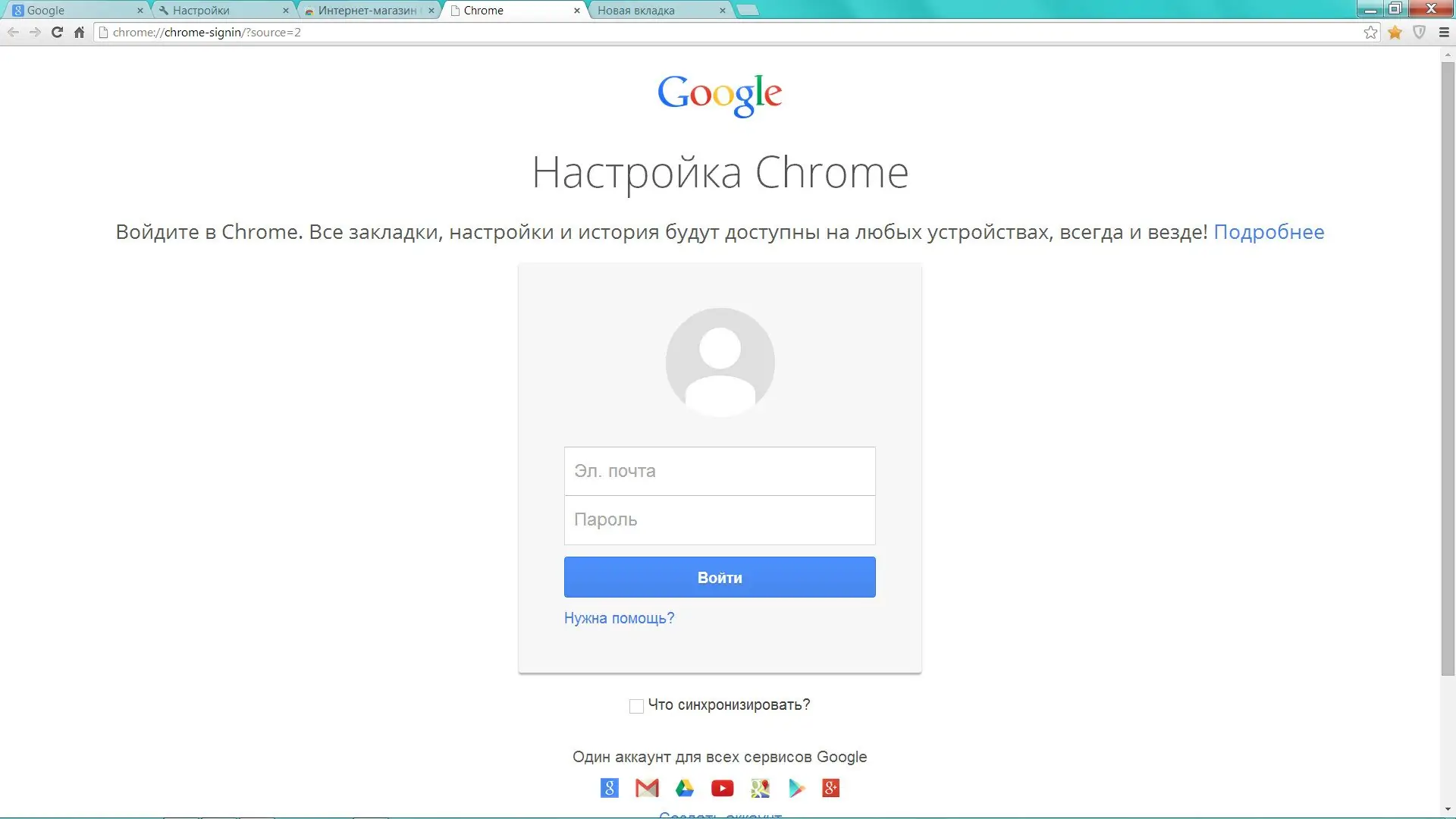Click the Google+ service icon

[x=831, y=788]
